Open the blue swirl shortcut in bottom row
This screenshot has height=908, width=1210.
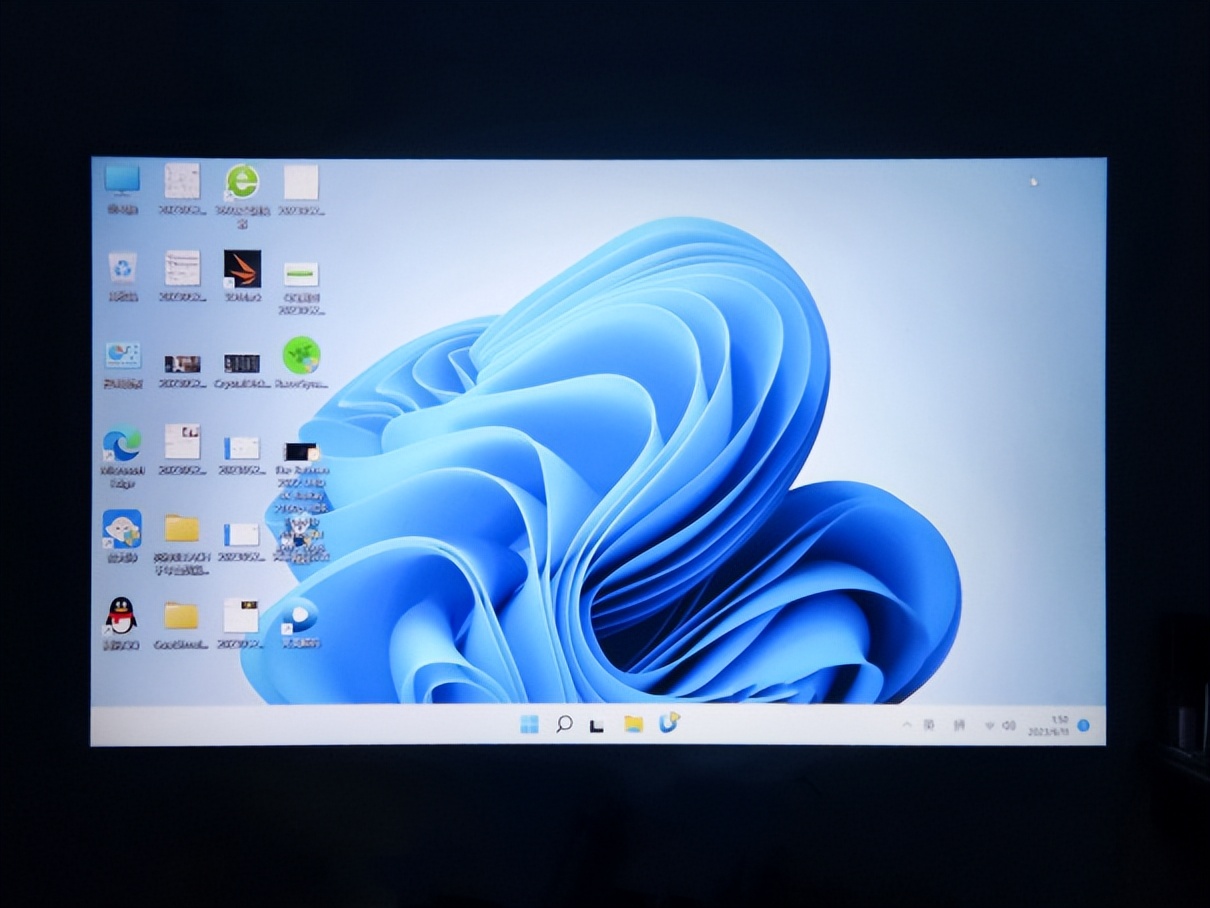coord(300,616)
